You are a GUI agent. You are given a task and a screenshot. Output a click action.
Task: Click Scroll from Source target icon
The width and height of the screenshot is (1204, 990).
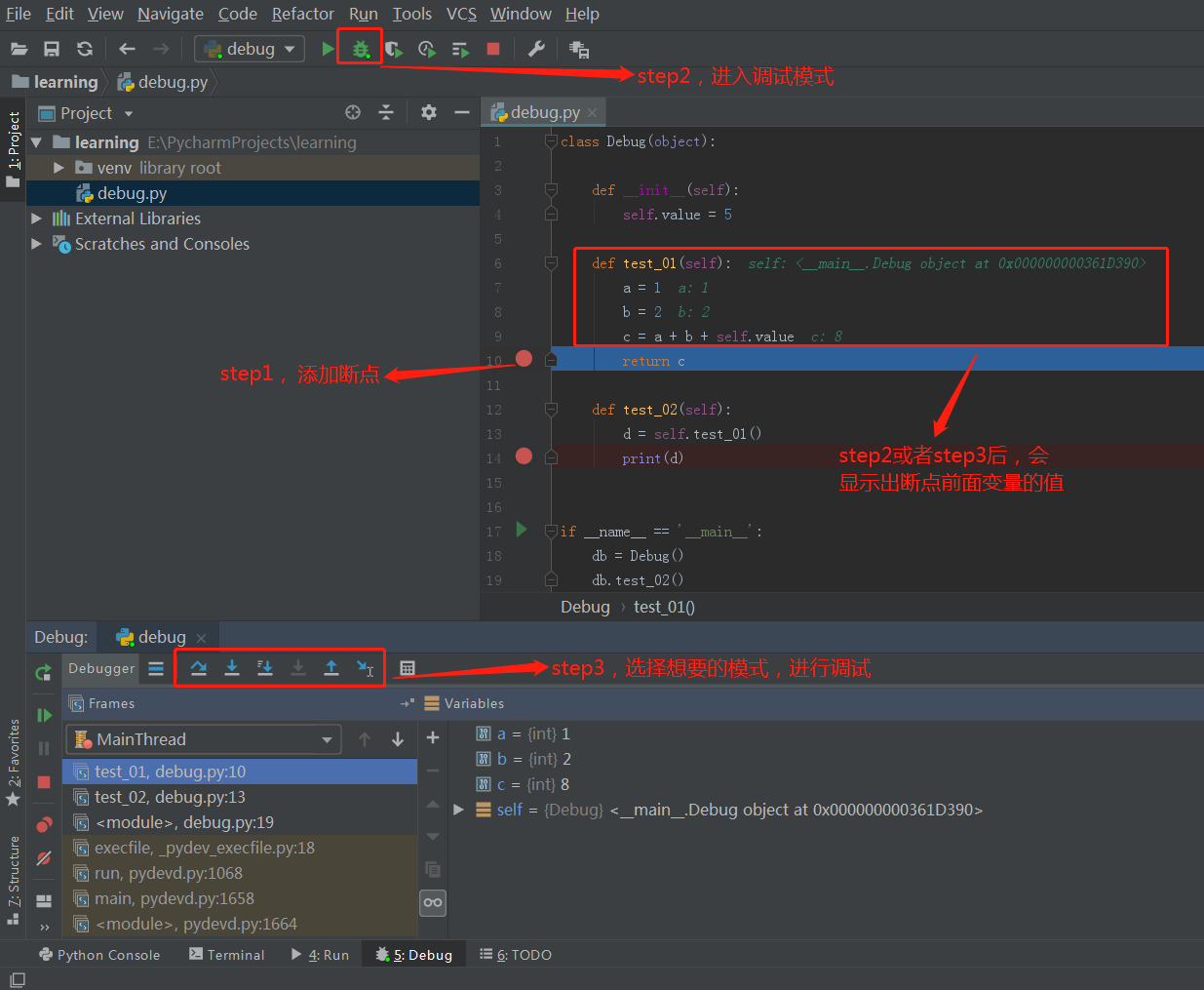(353, 112)
